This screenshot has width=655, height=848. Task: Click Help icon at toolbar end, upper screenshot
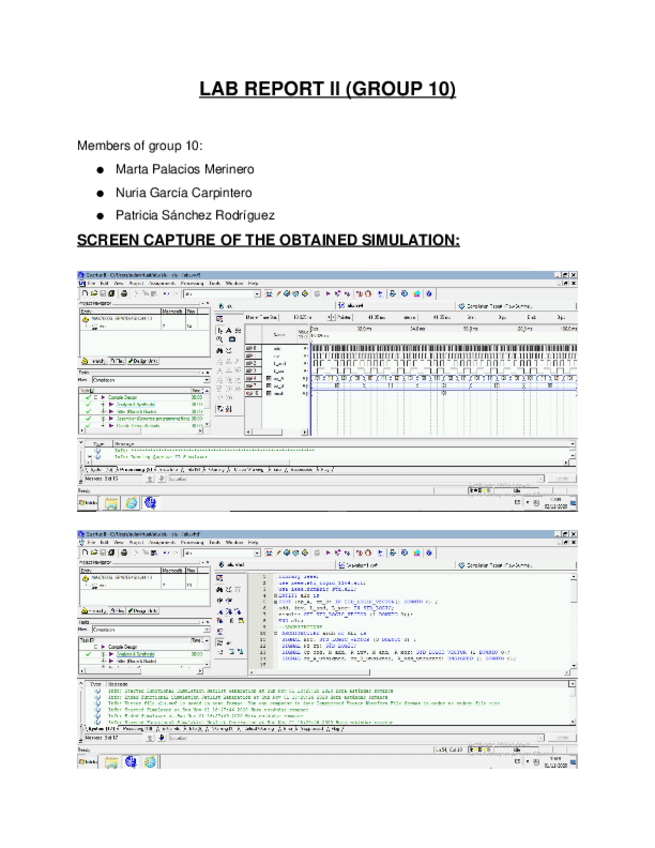(429, 294)
